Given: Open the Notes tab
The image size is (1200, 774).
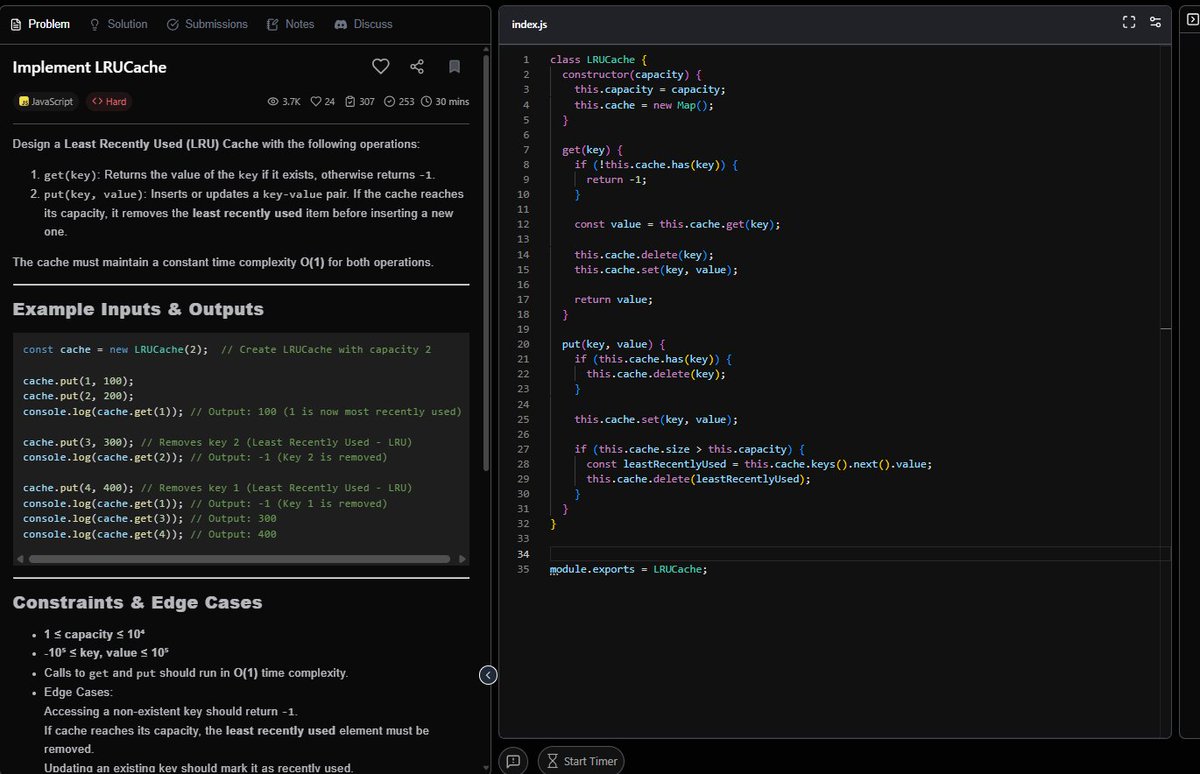Looking at the screenshot, I should (291, 24).
